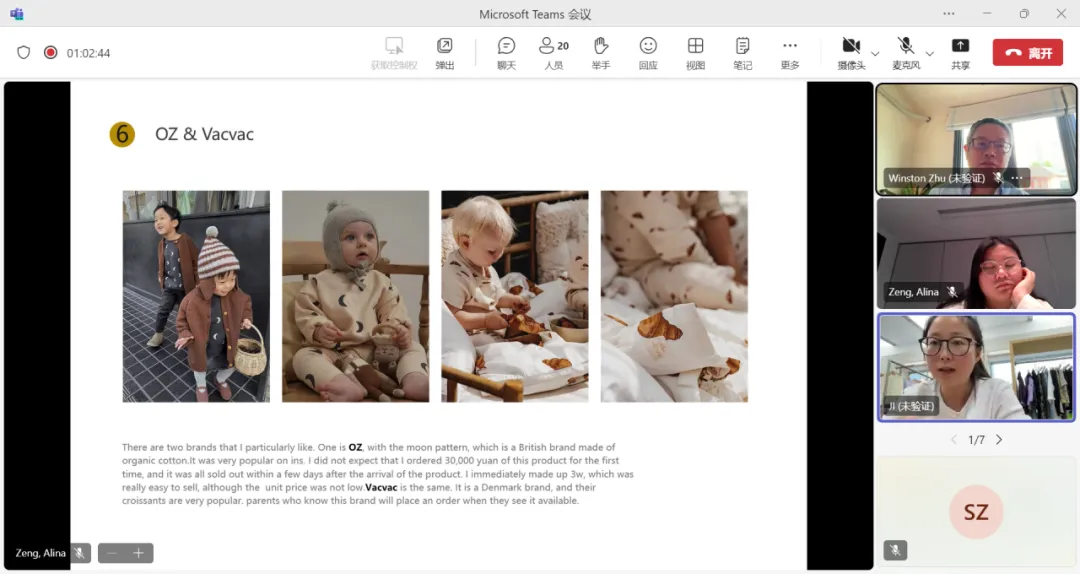Toggle the camera on (摄像头)
This screenshot has height=574, width=1080.
(851, 53)
